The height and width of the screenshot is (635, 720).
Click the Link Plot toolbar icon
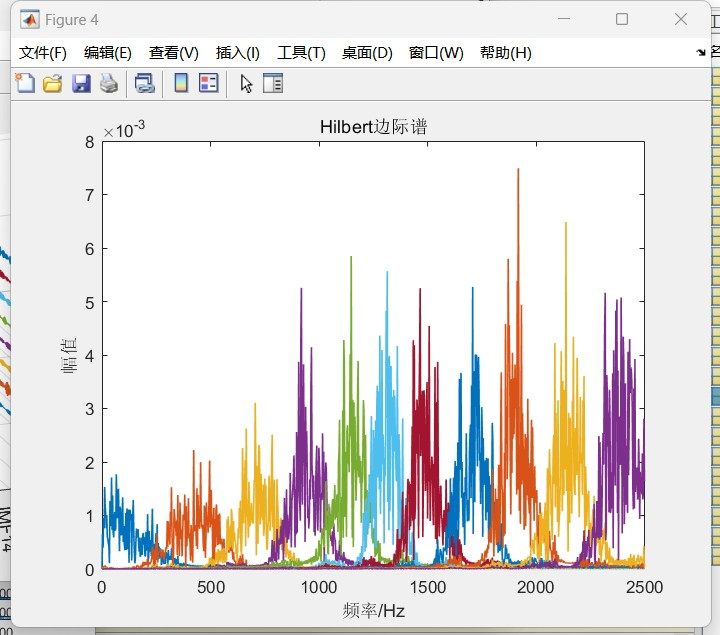pos(145,84)
